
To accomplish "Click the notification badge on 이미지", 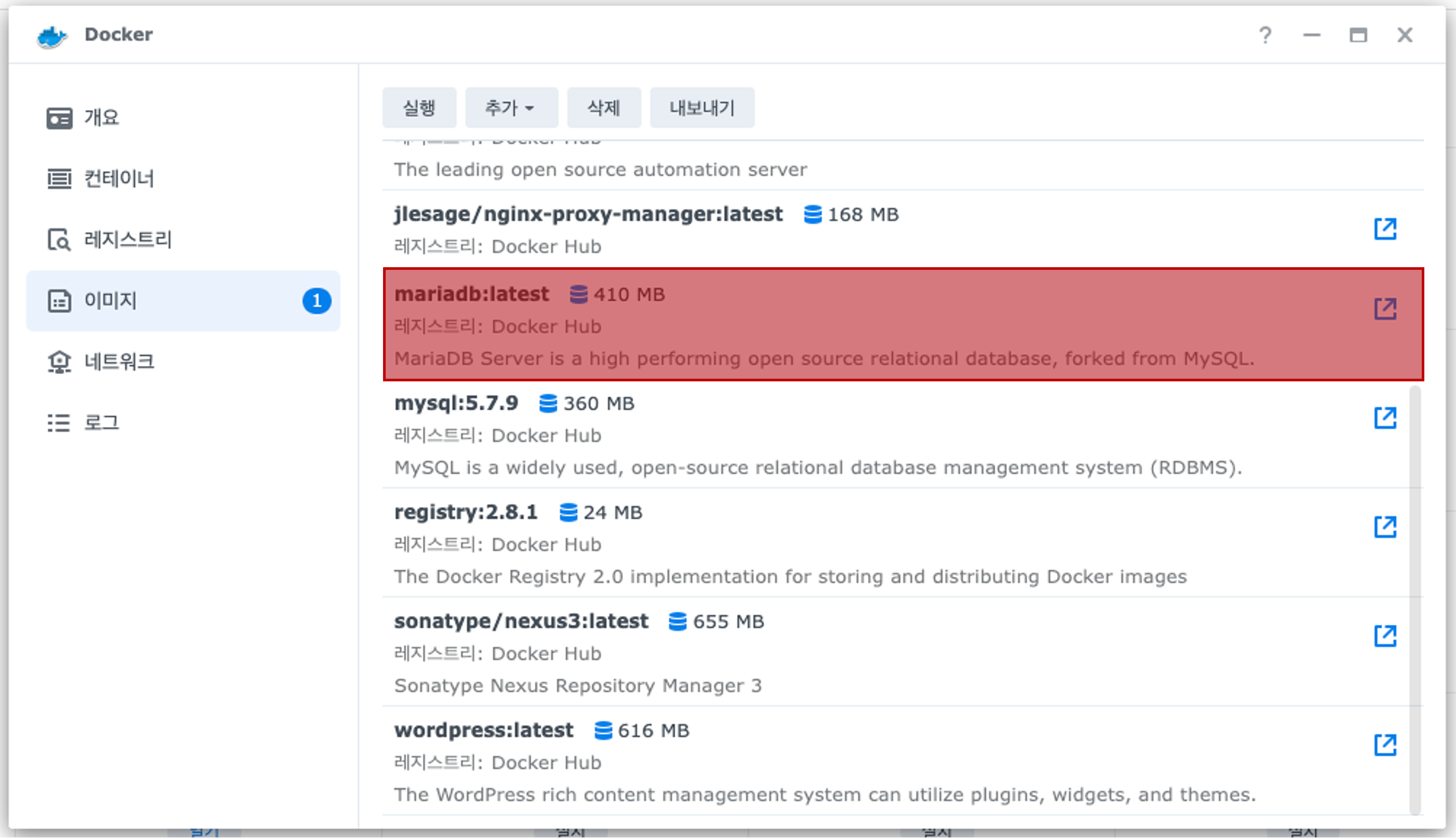I will [x=317, y=301].
